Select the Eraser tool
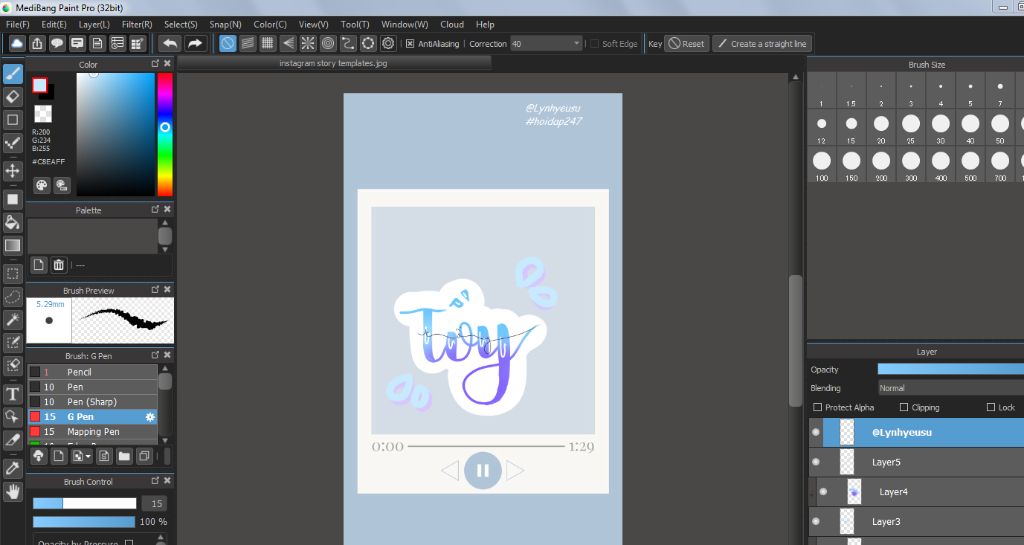The image size is (1024, 545). pos(12,97)
